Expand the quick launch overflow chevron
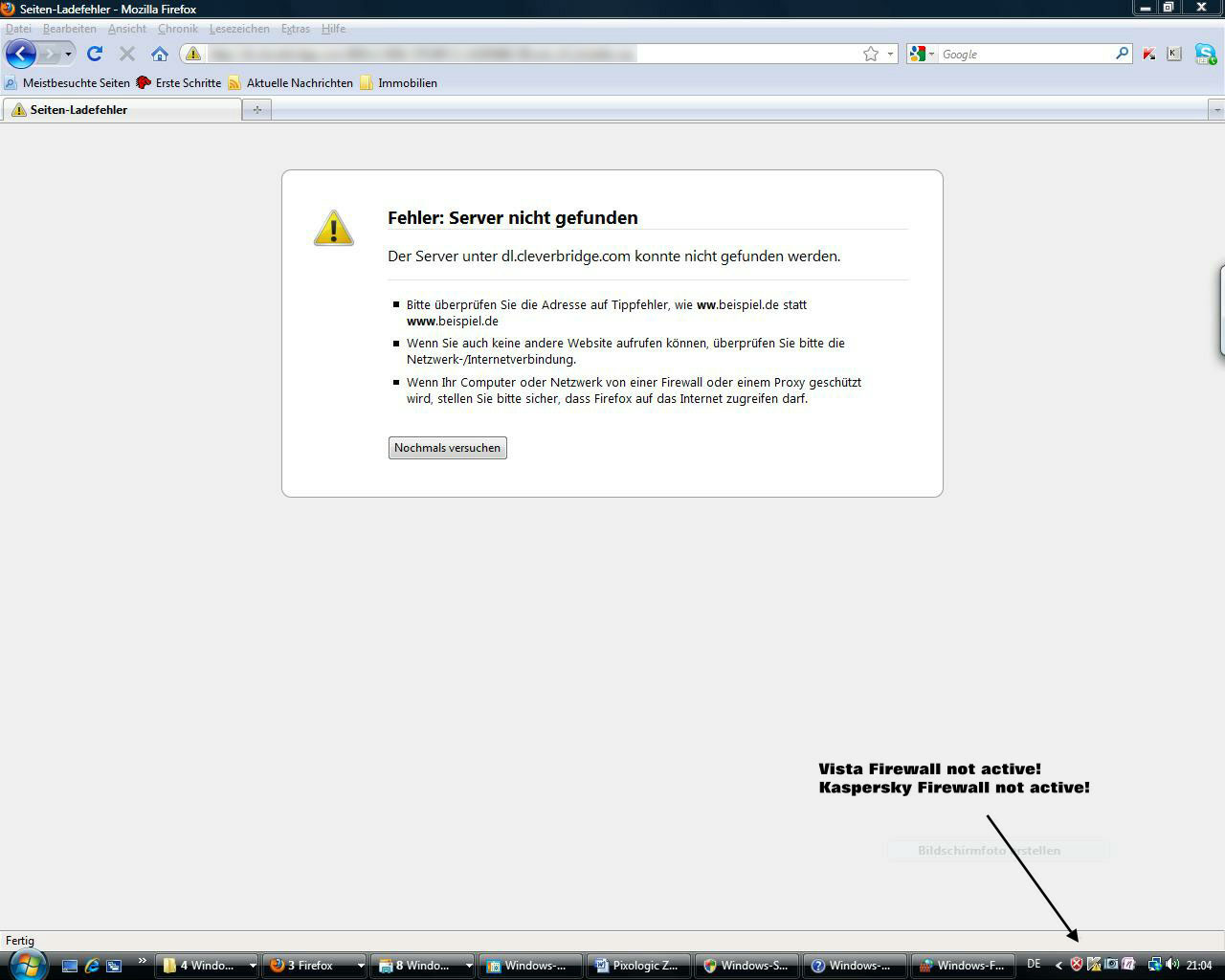Viewport: 1225px width, 980px height. click(x=143, y=961)
